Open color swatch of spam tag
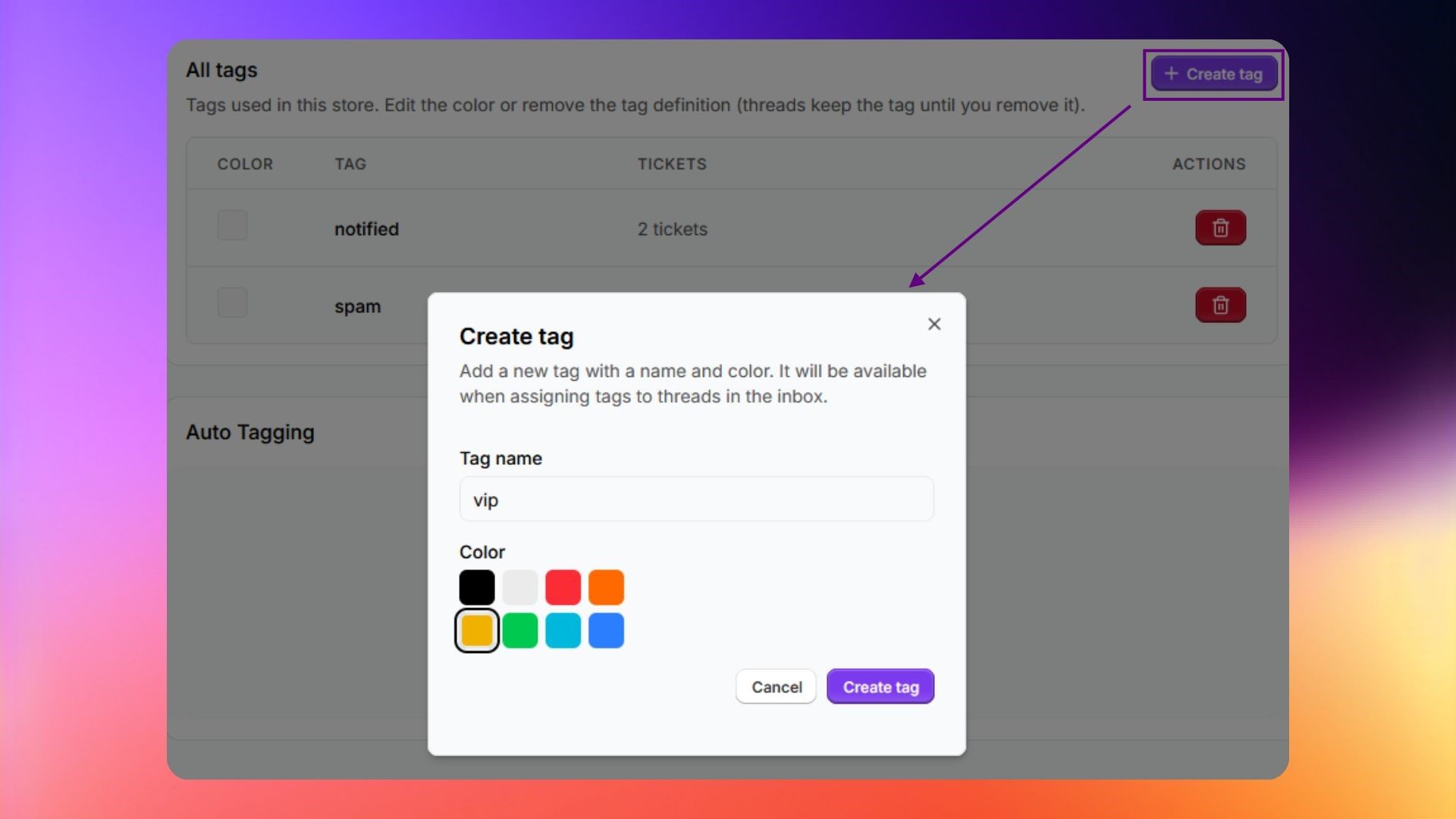 232,303
